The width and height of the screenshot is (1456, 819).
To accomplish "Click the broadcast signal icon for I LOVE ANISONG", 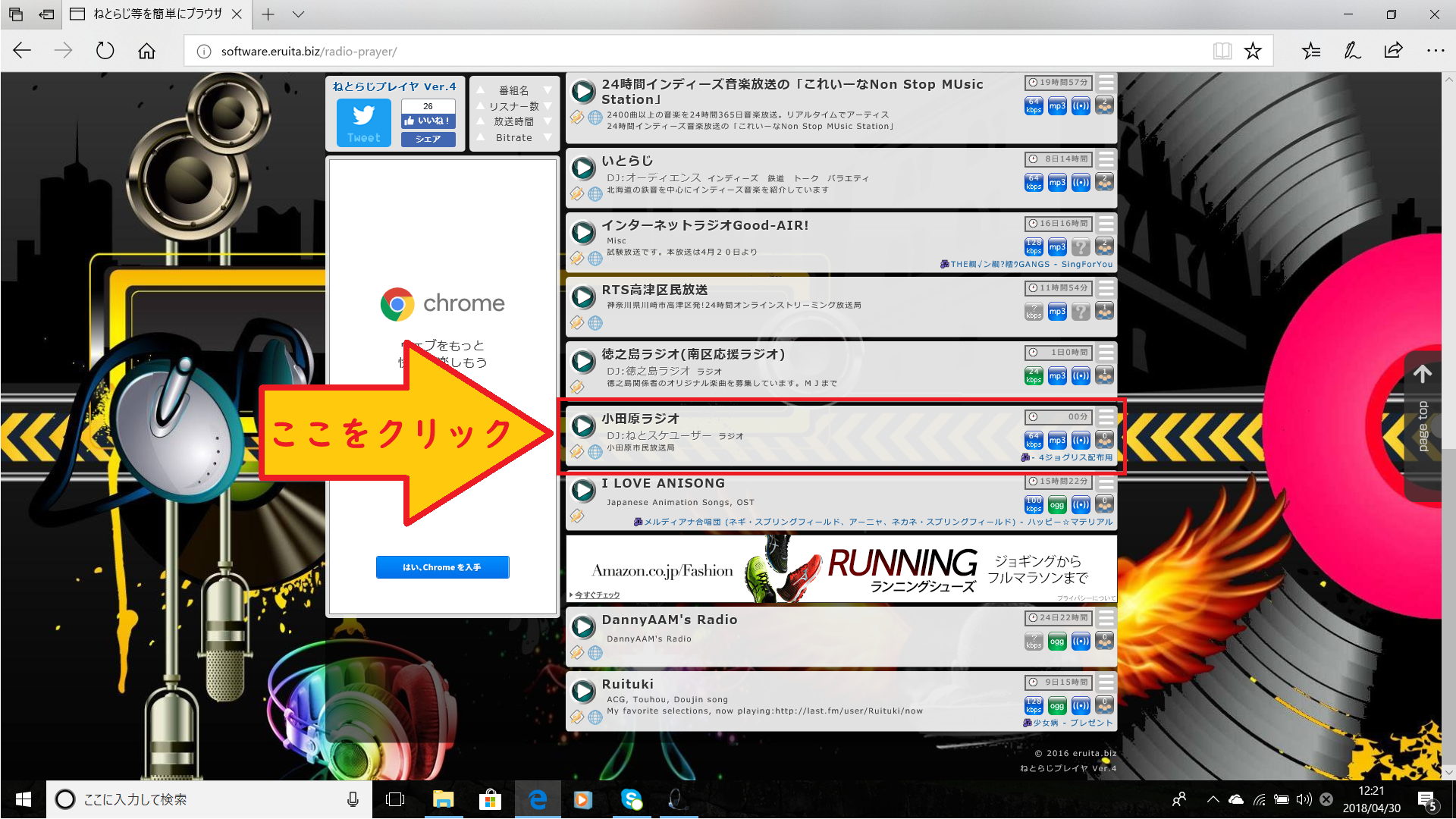I will tap(1081, 505).
